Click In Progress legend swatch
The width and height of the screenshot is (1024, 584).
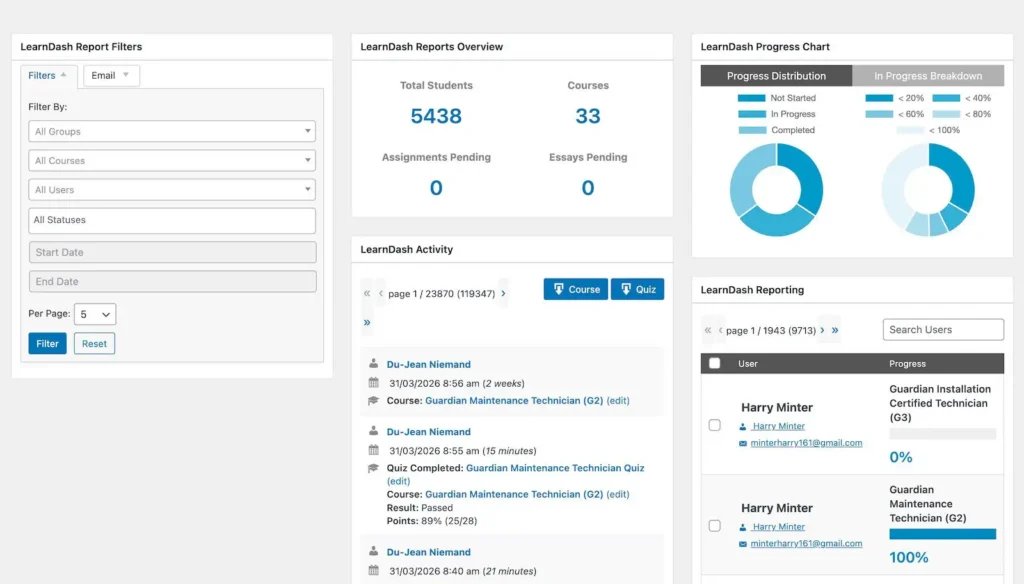[x=751, y=114]
